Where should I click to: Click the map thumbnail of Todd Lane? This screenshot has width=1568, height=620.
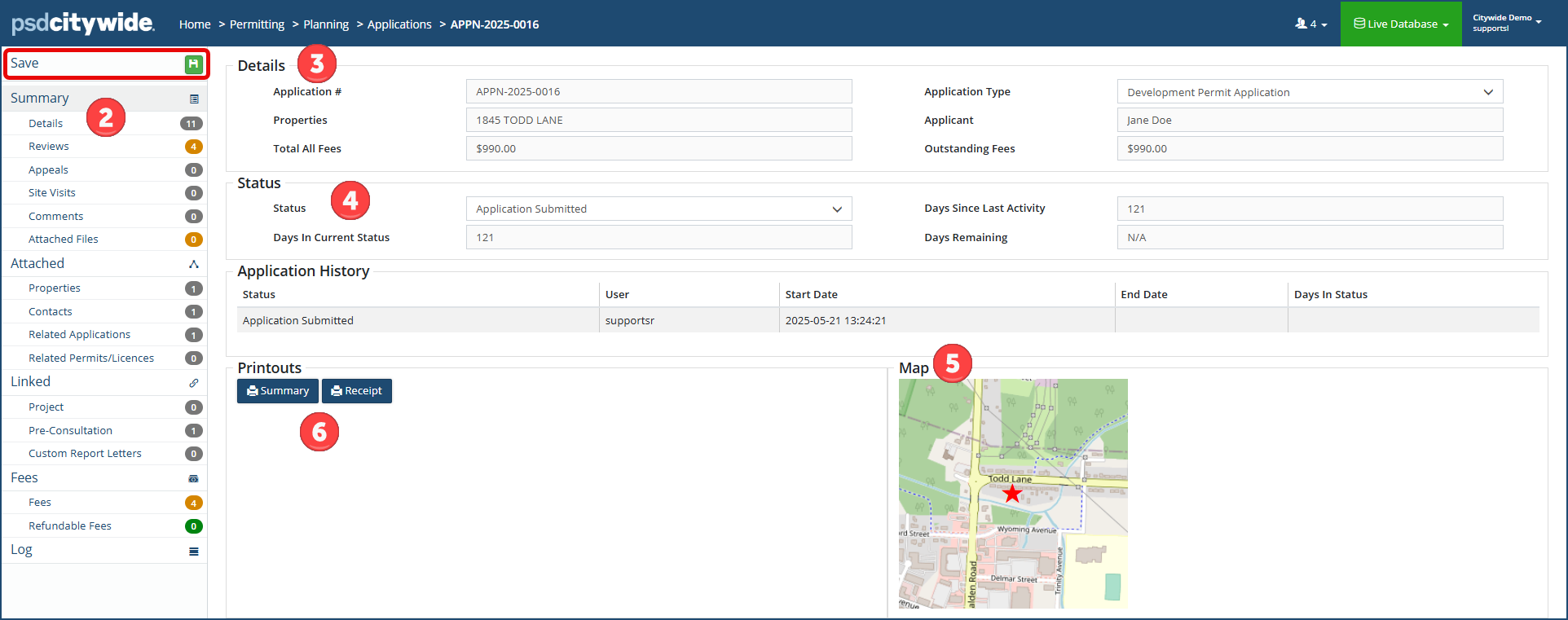click(1012, 493)
